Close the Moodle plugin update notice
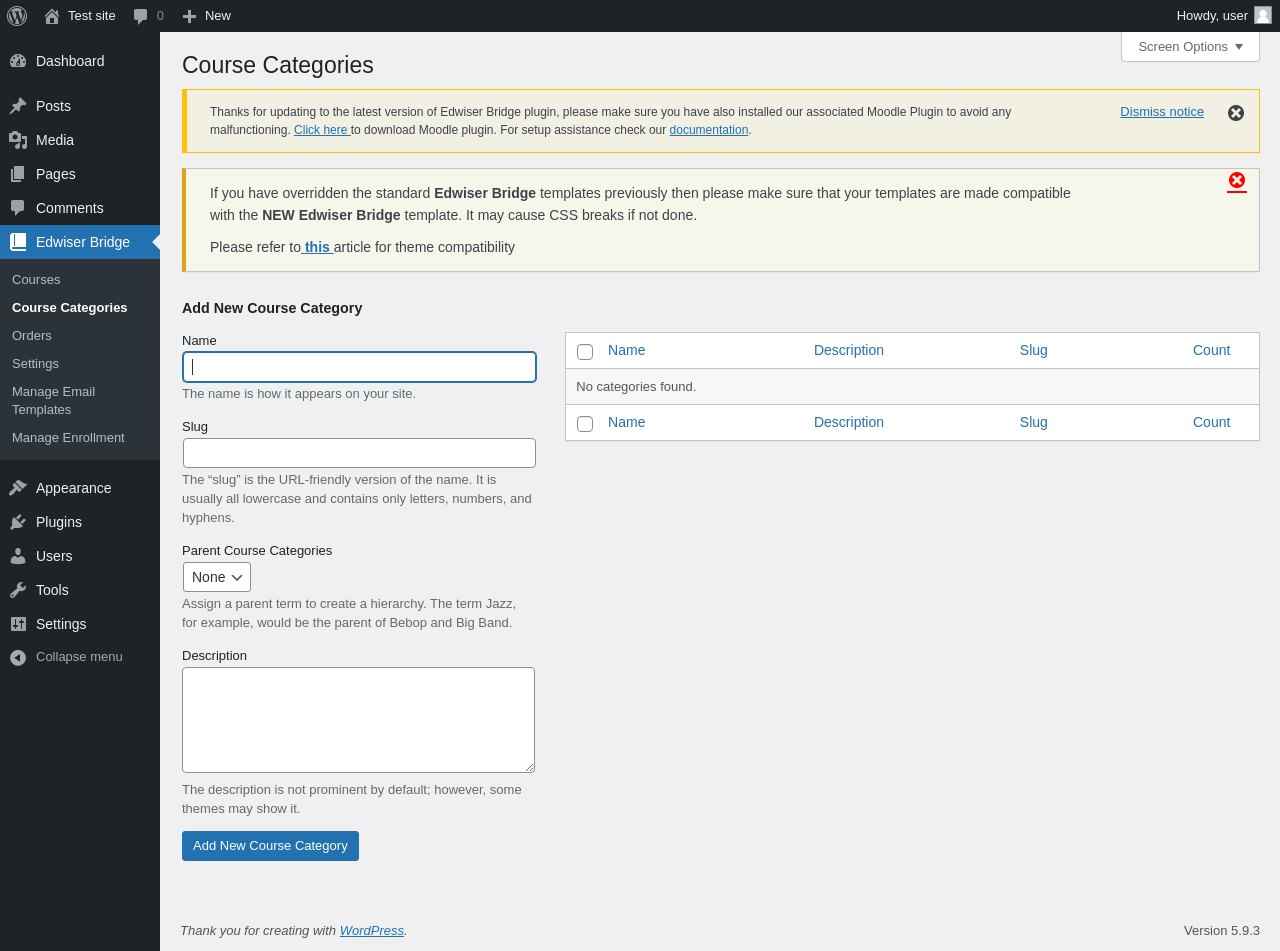Image resolution: width=1280 pixels, height=951 pixels. (1236, 113)
